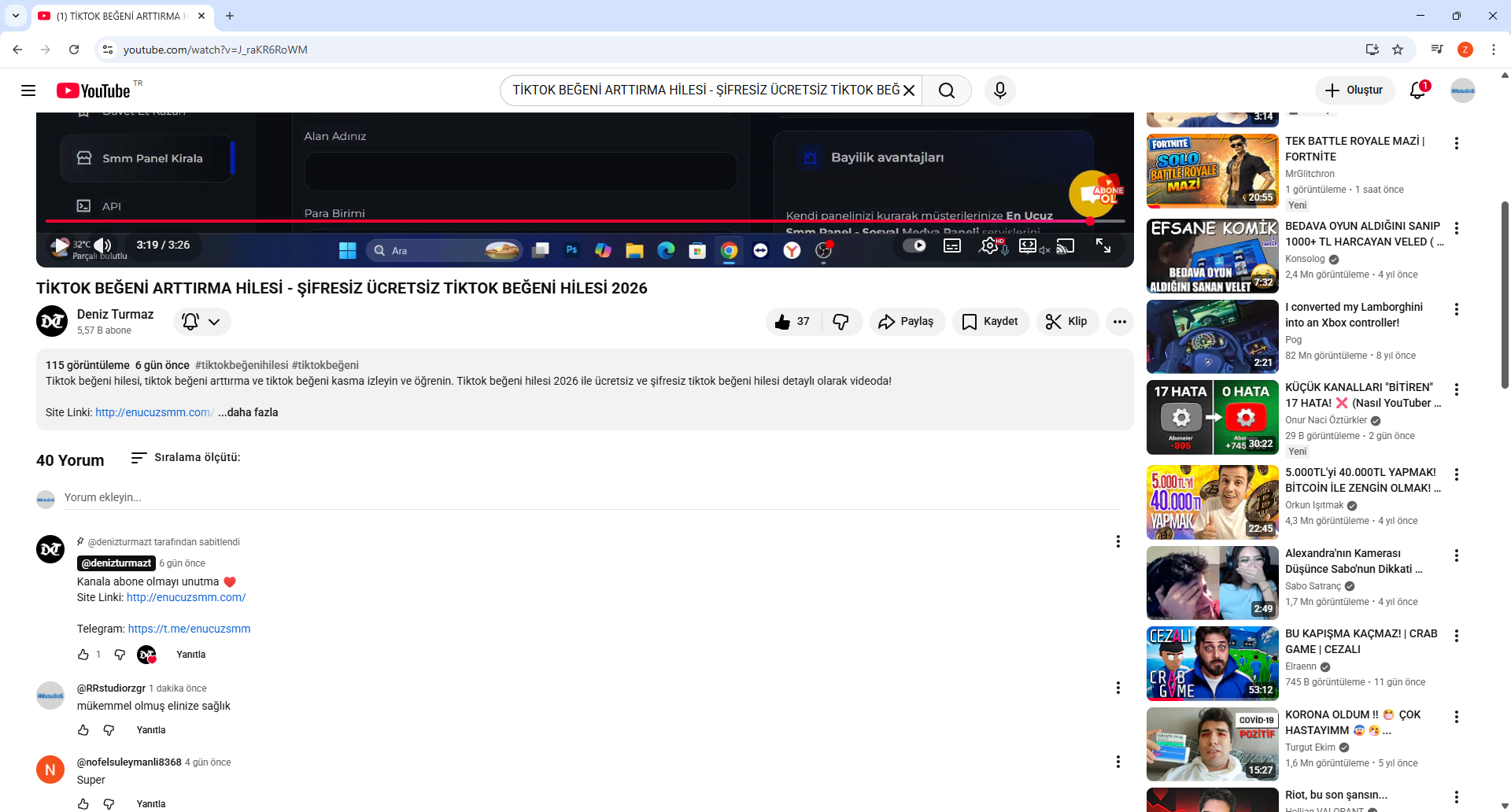The height and width of the screenshot is (812, 1511).
Task: Open the account avatar menu
Action: click(1463, 90)
